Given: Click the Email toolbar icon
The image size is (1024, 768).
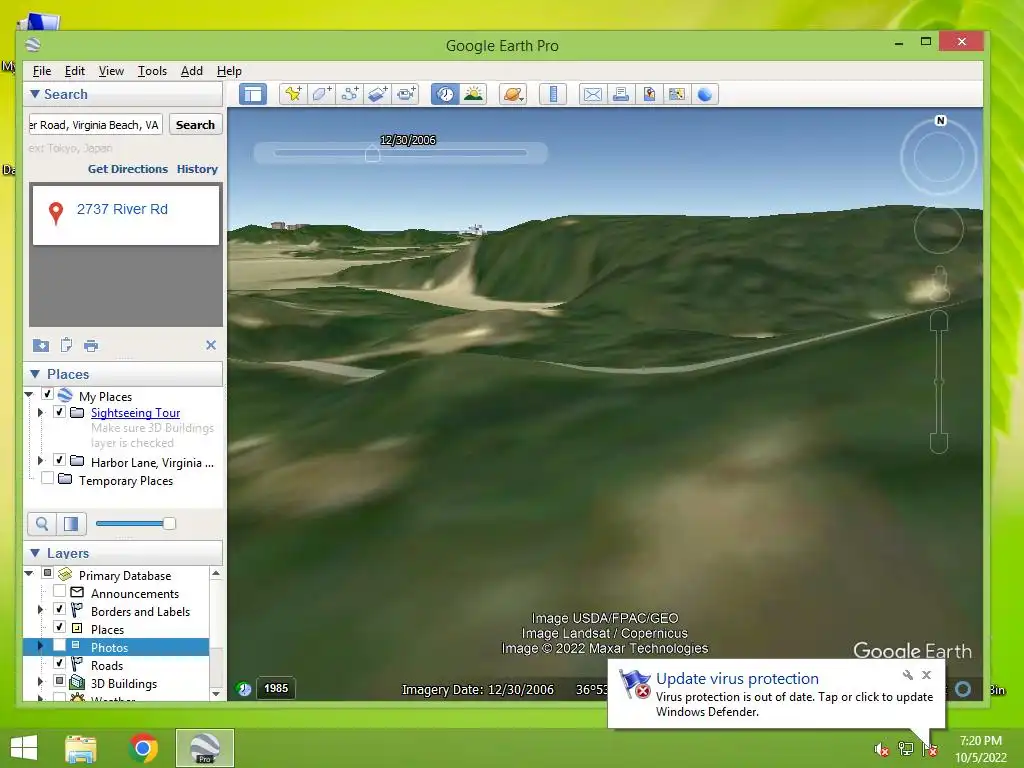Looking at the screenshot, I should click(592, 94).
